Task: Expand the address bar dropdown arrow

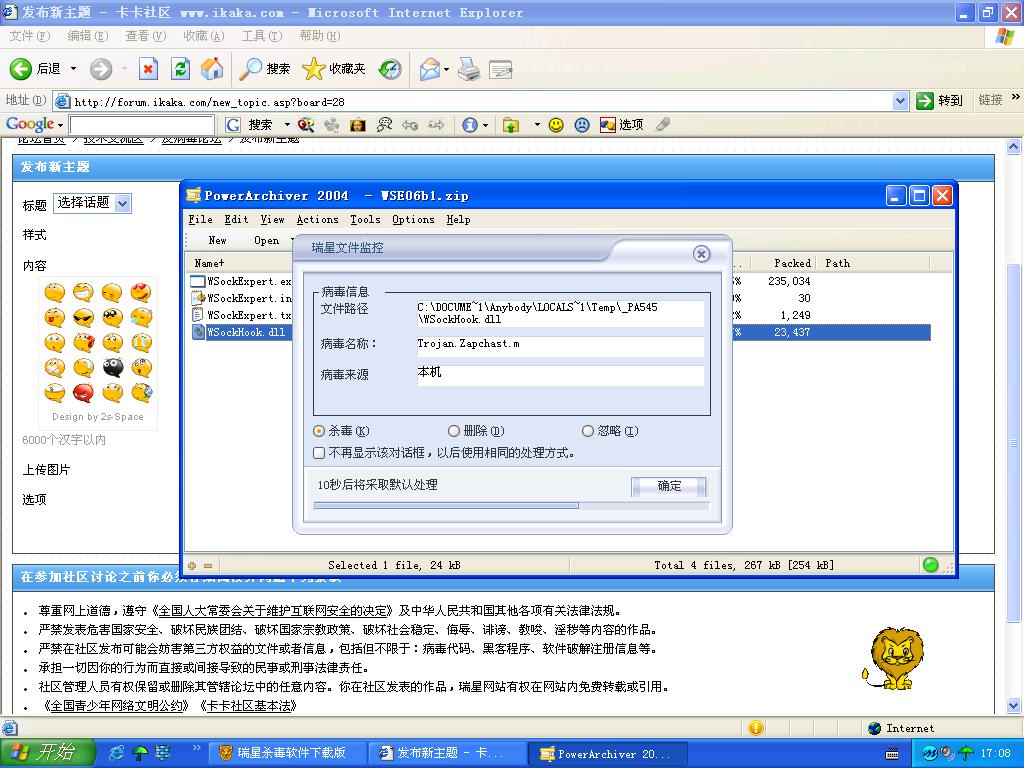Action: point(901,101)
